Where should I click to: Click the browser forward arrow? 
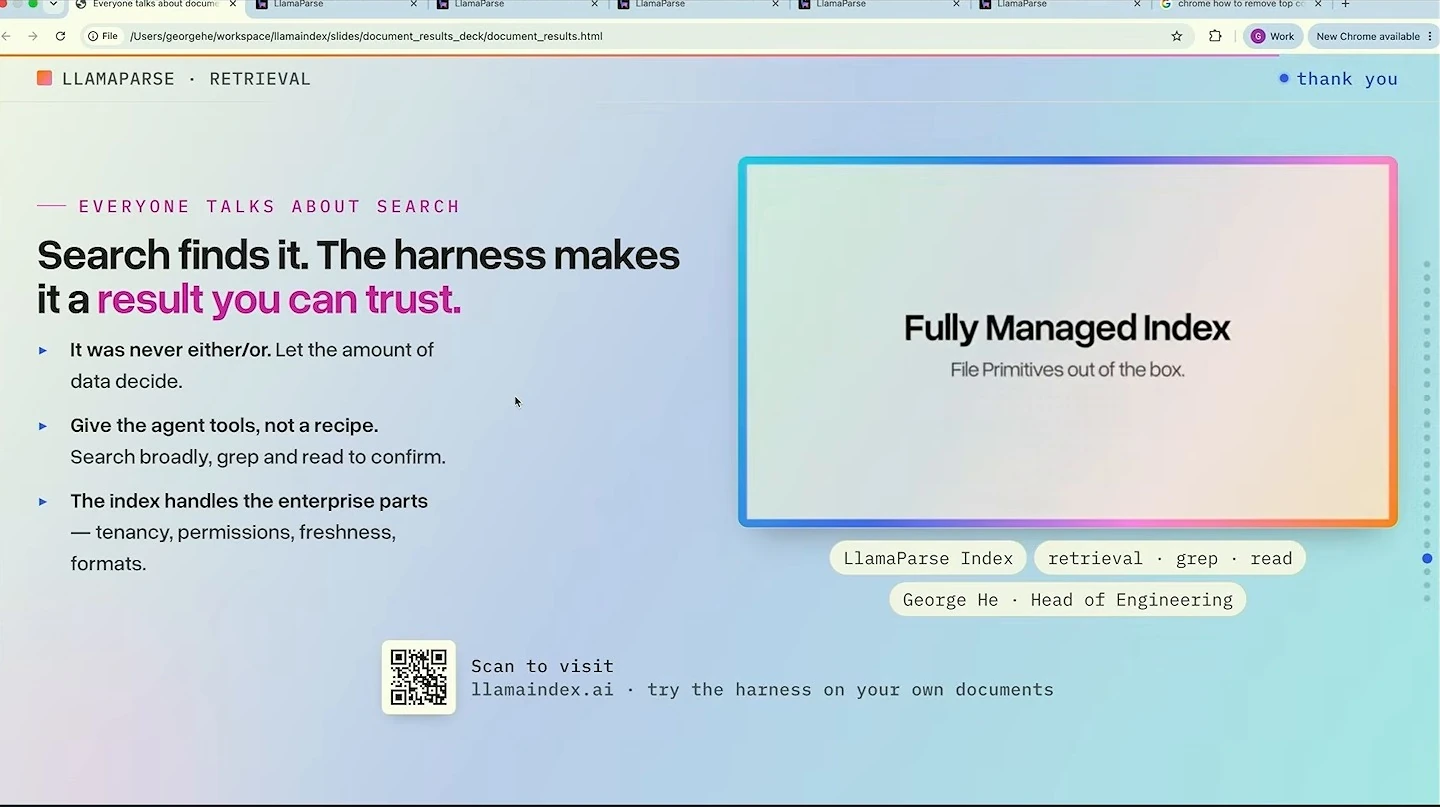pos(33,36)
